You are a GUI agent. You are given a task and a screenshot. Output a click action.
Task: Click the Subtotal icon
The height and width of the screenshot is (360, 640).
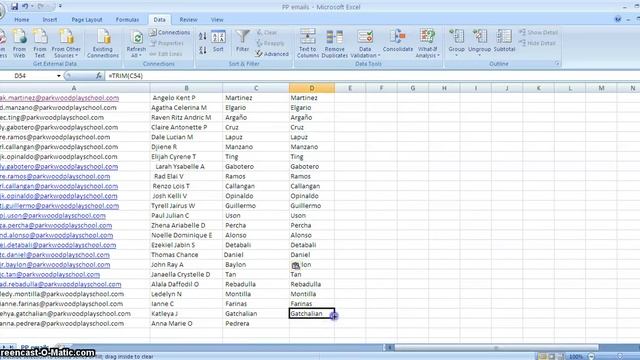pyautogui.click(x=504, y=41)
